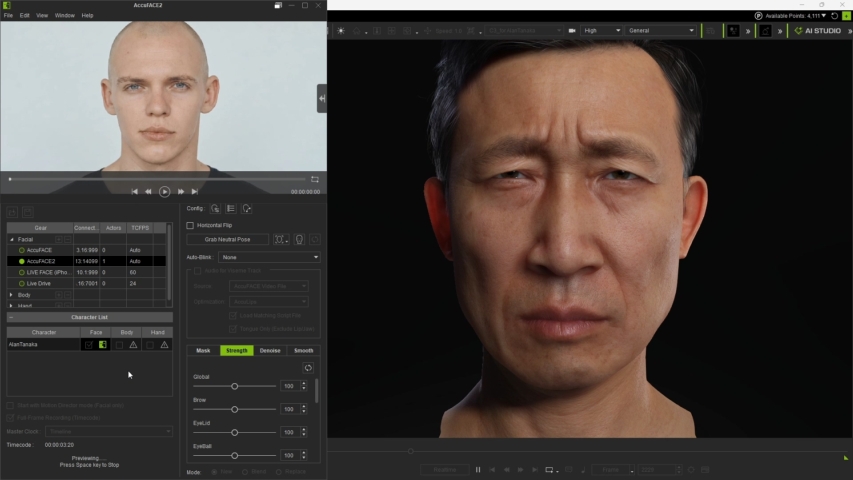The height and width of the screenshot is (480, 853).
Task: Enable Horizontal Flip checkbox
Action: pos(190,225)
